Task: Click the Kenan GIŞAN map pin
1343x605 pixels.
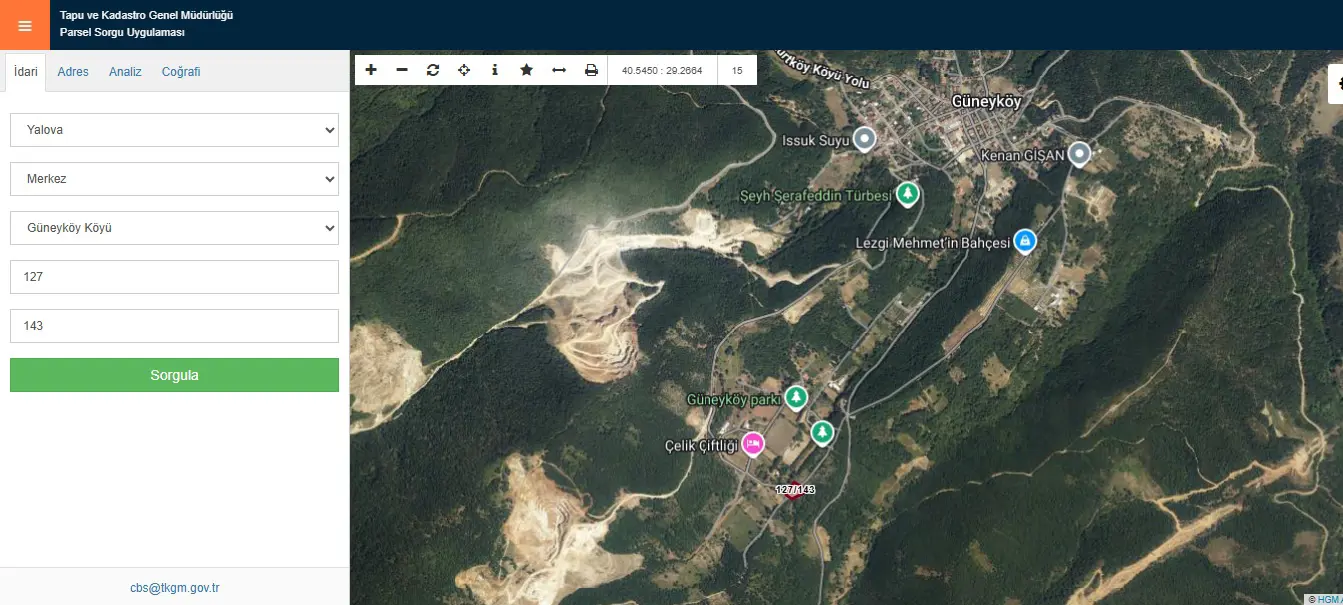Action: click(1079, 154)
